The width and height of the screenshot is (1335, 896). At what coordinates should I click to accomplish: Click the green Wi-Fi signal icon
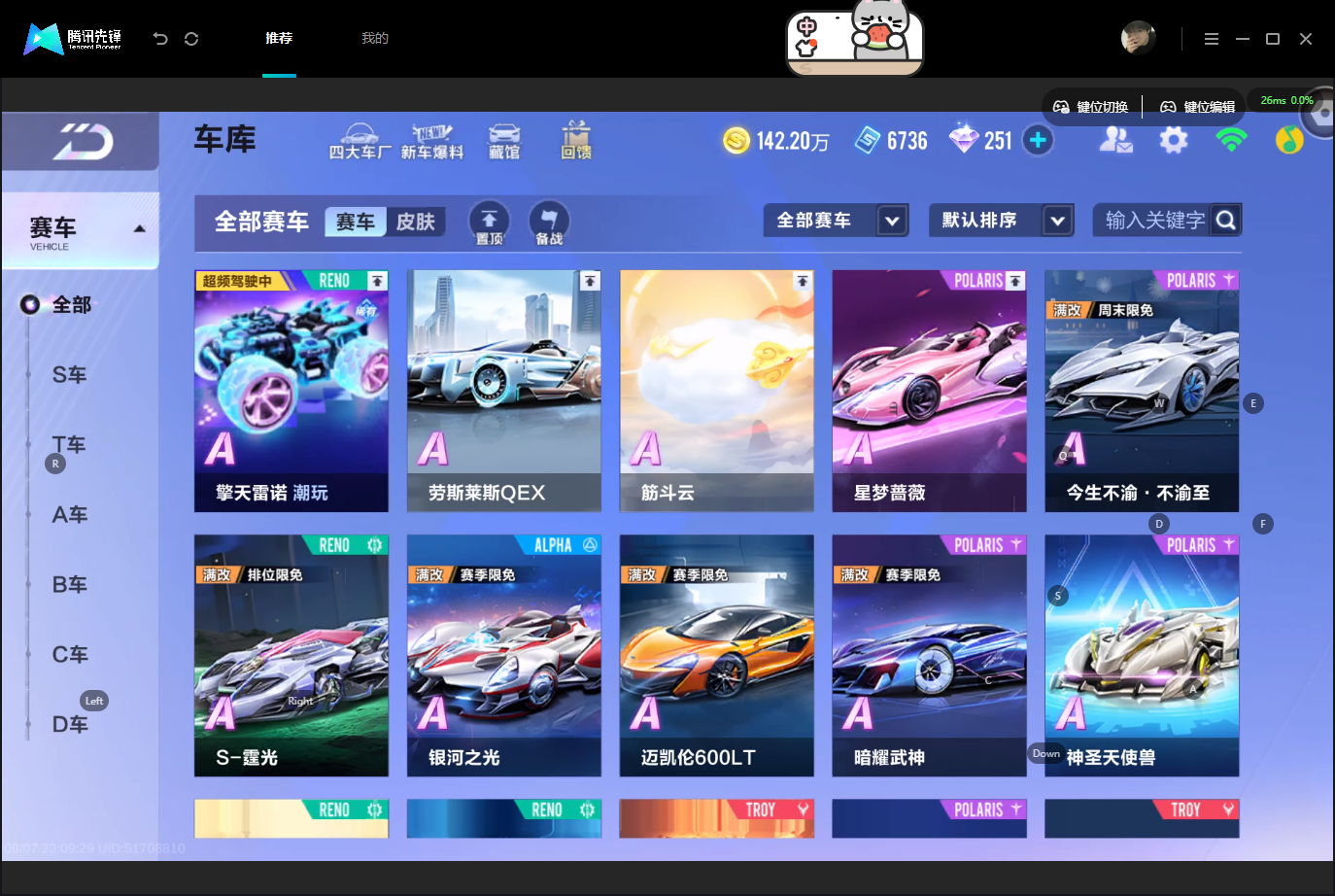(1231, 141)
